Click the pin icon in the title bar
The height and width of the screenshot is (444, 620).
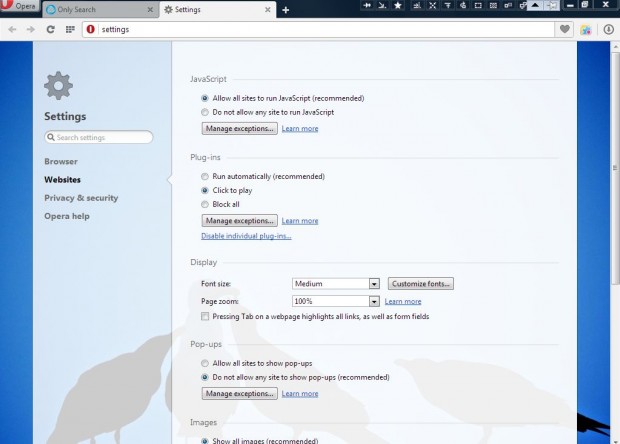[552, 5]
